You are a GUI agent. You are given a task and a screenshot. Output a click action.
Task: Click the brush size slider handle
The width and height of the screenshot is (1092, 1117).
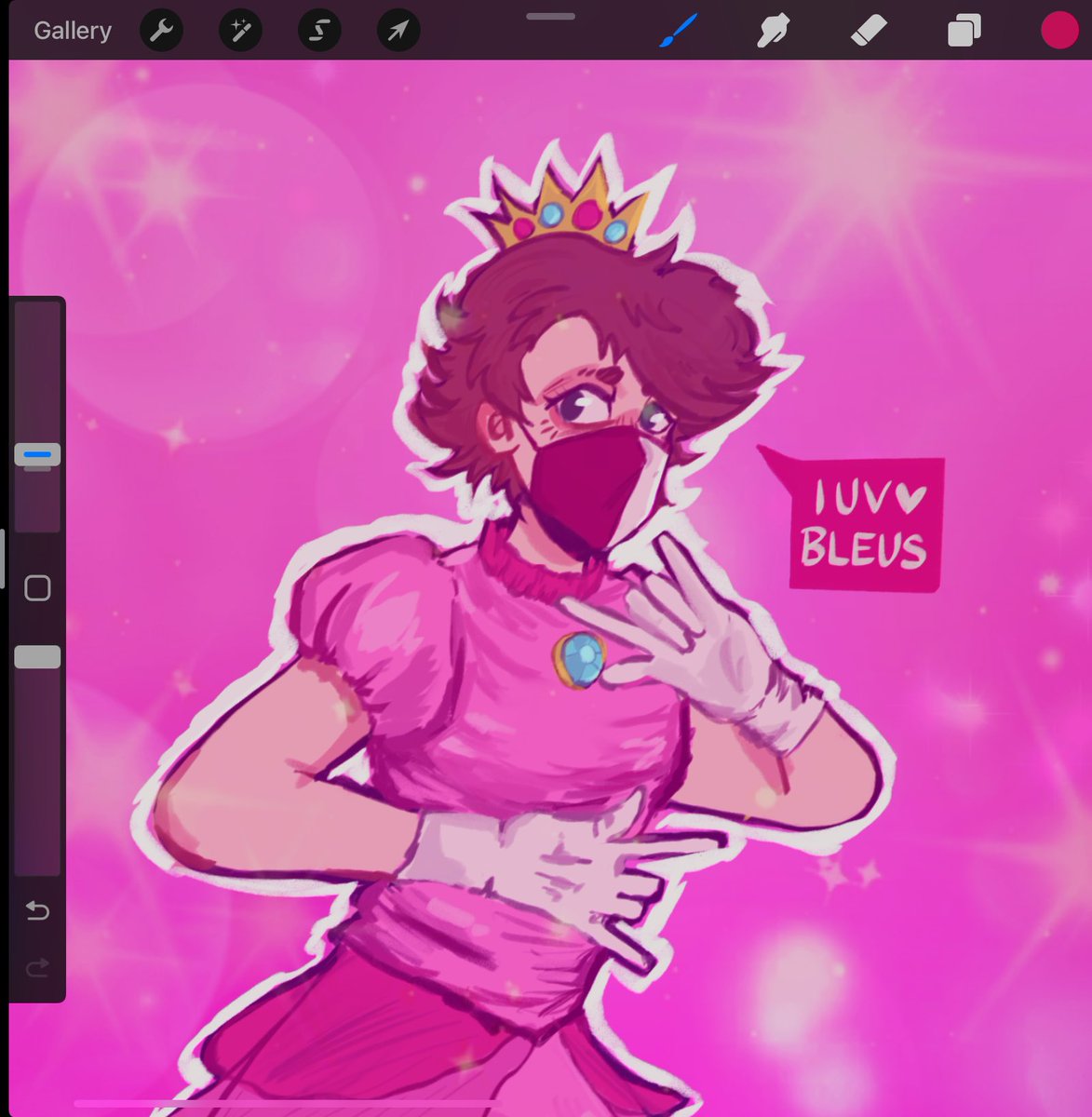point(37,454)
